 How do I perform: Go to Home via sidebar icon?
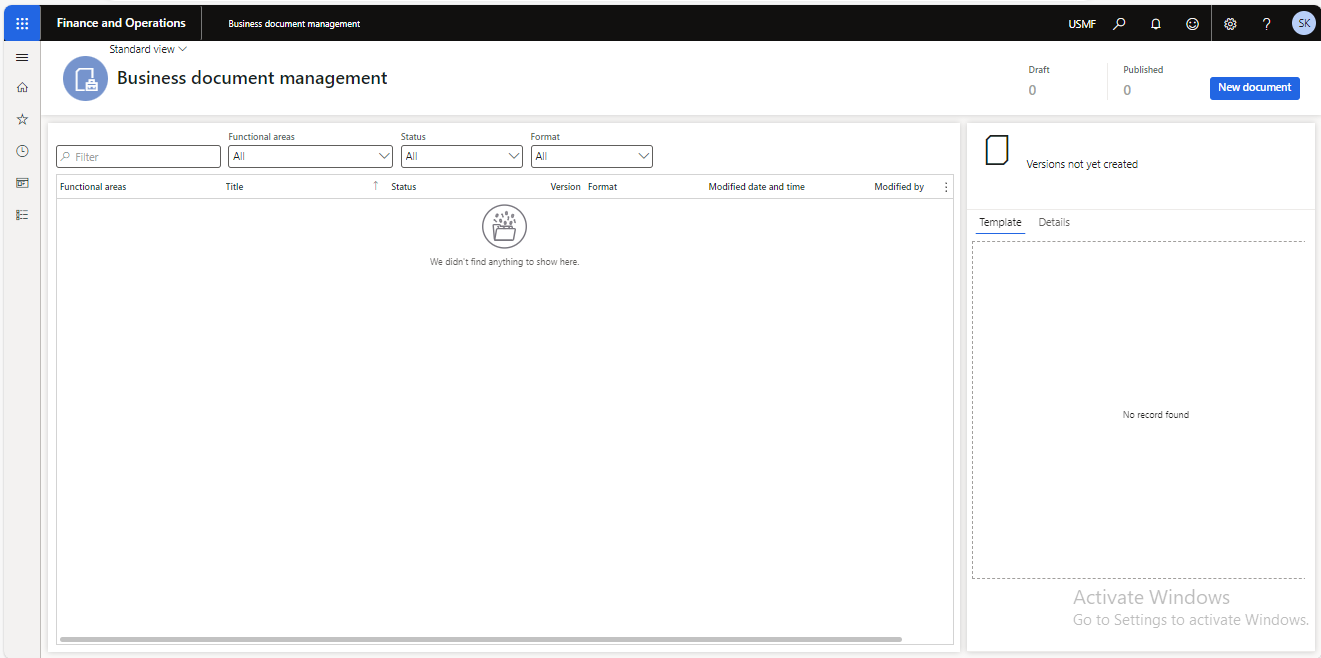(22, 88)
